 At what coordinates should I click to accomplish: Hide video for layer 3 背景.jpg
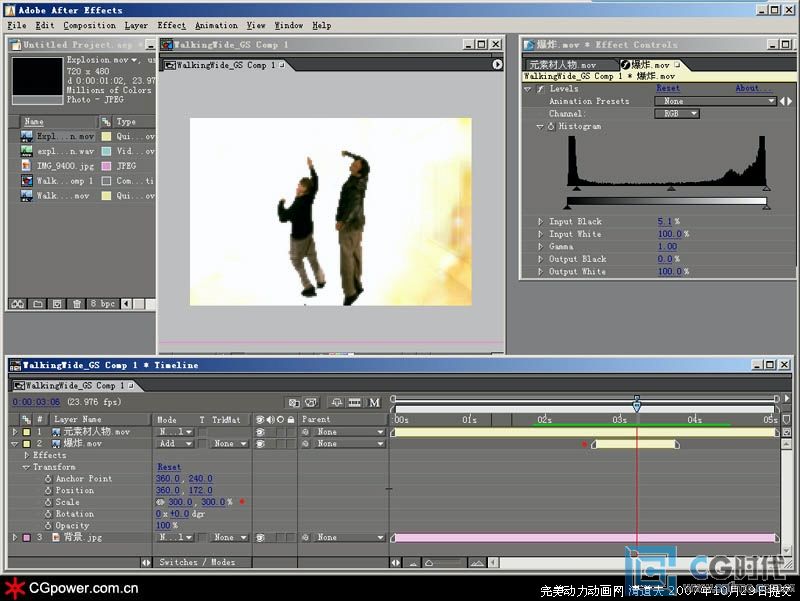point(260,537)
